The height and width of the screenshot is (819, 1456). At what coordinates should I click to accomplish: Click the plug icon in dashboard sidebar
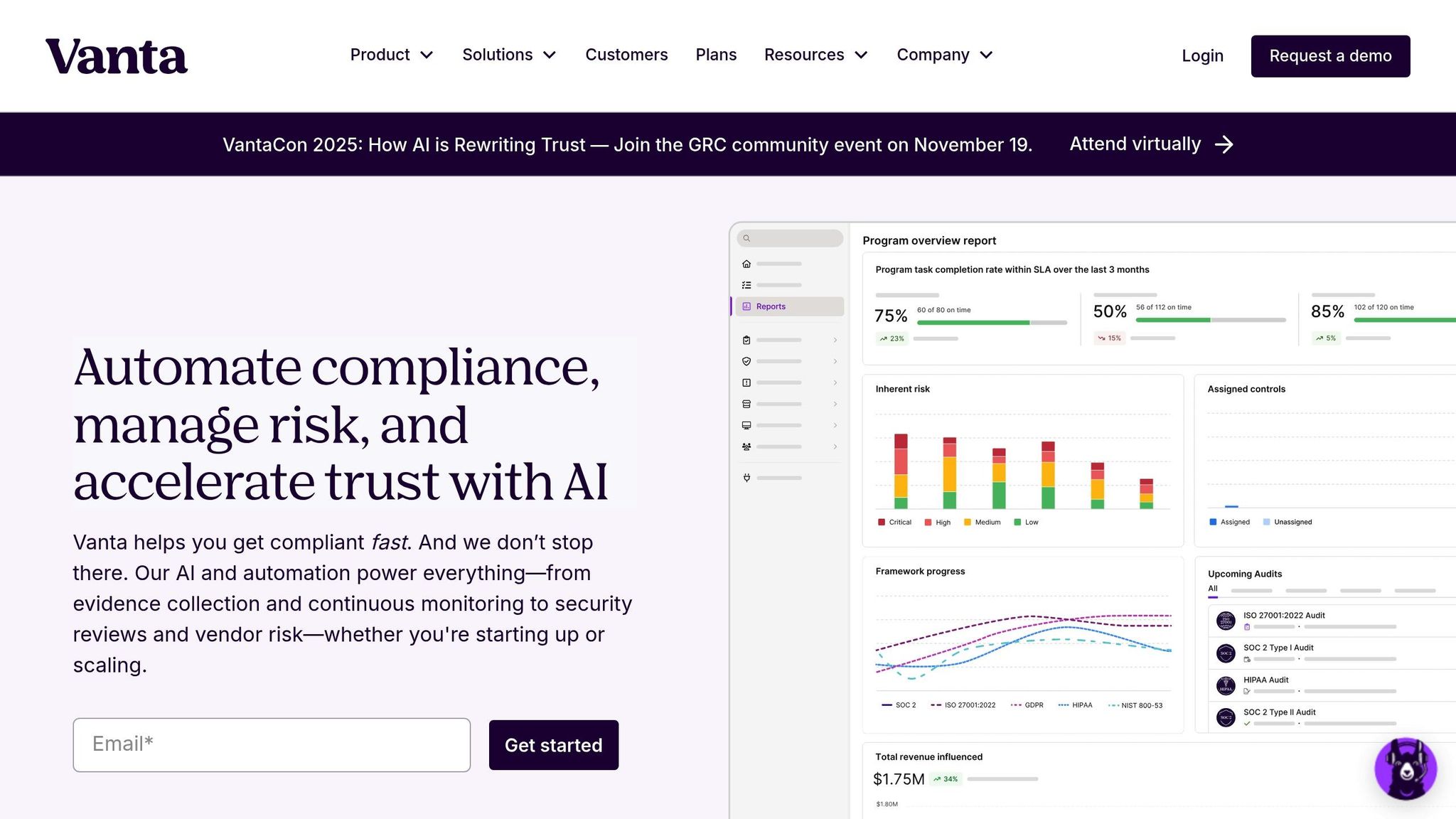746,478
